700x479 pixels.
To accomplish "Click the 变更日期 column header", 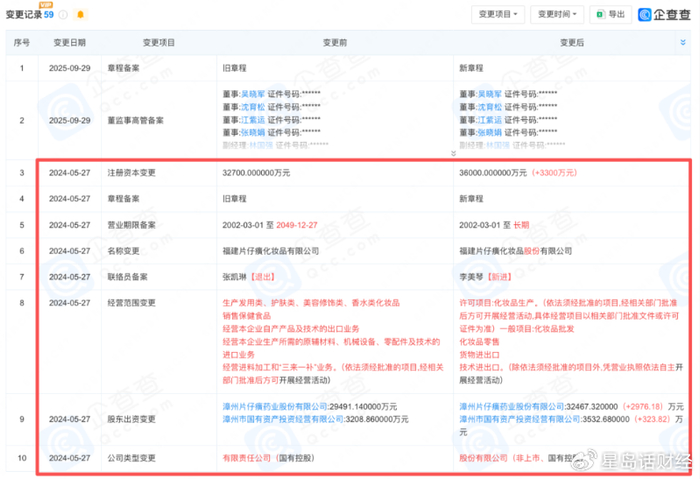I will 70,43.
